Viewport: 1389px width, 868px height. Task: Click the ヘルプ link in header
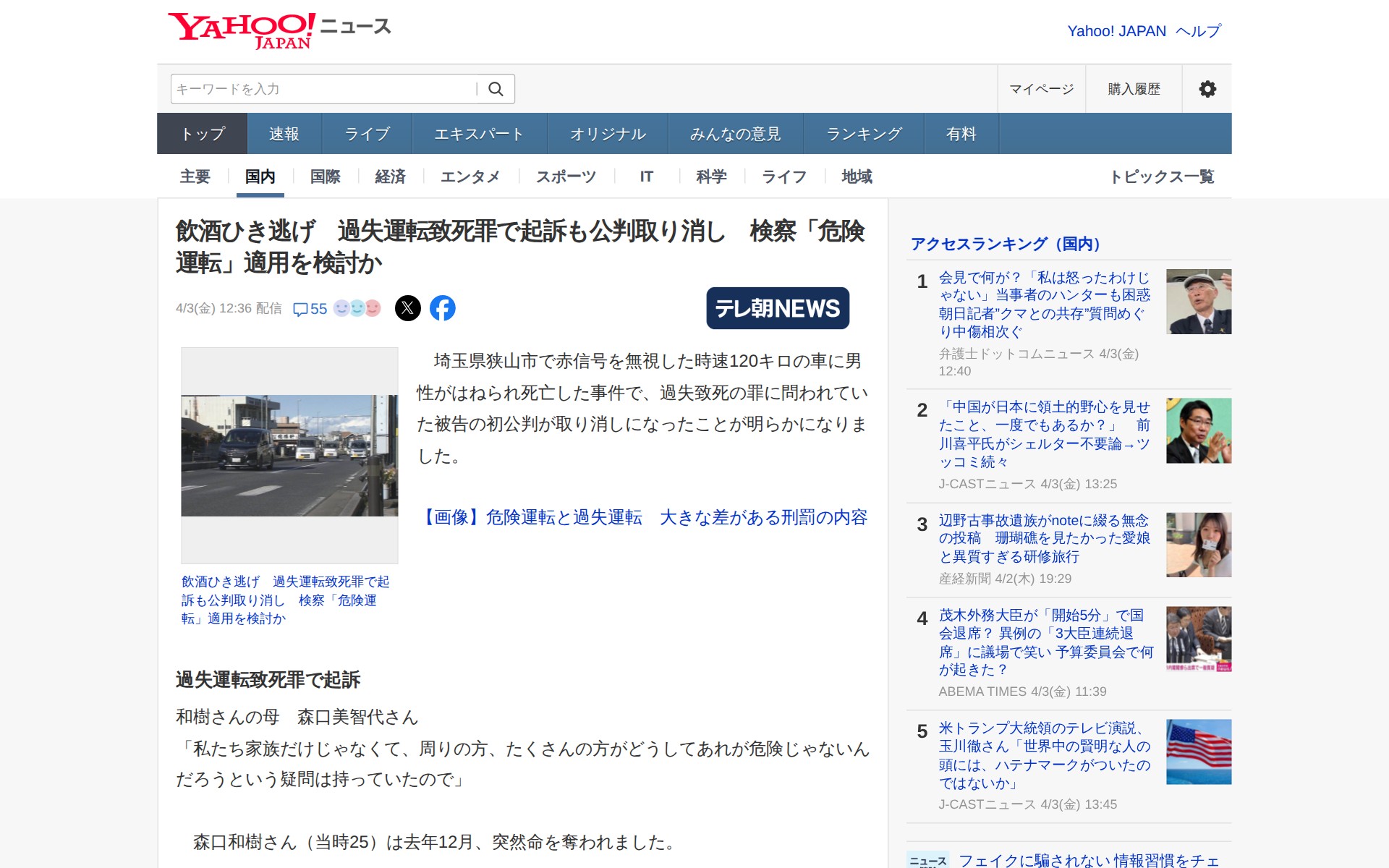point(1198,31)
